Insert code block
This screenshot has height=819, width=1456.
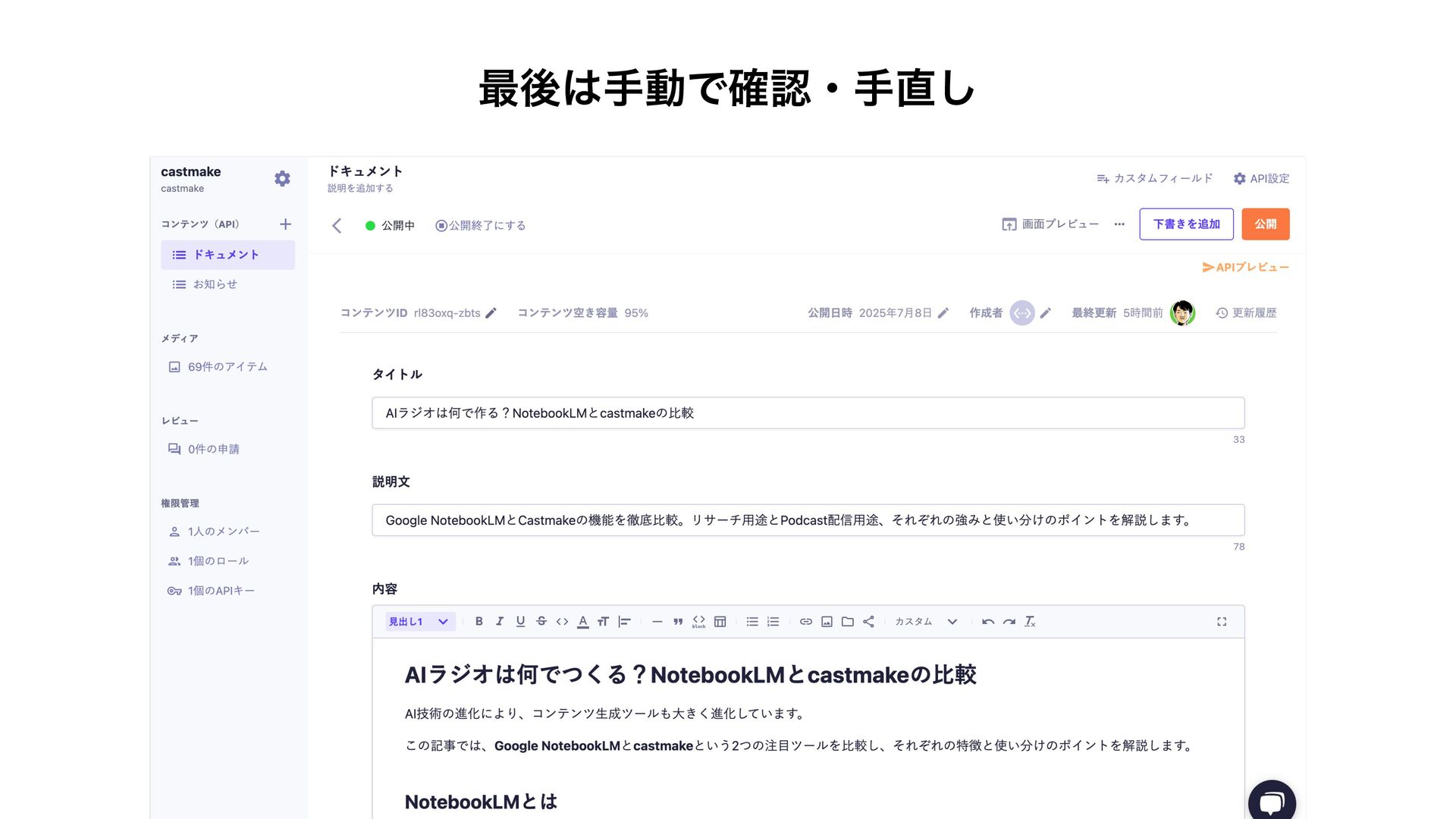click(x=698, y=622)
